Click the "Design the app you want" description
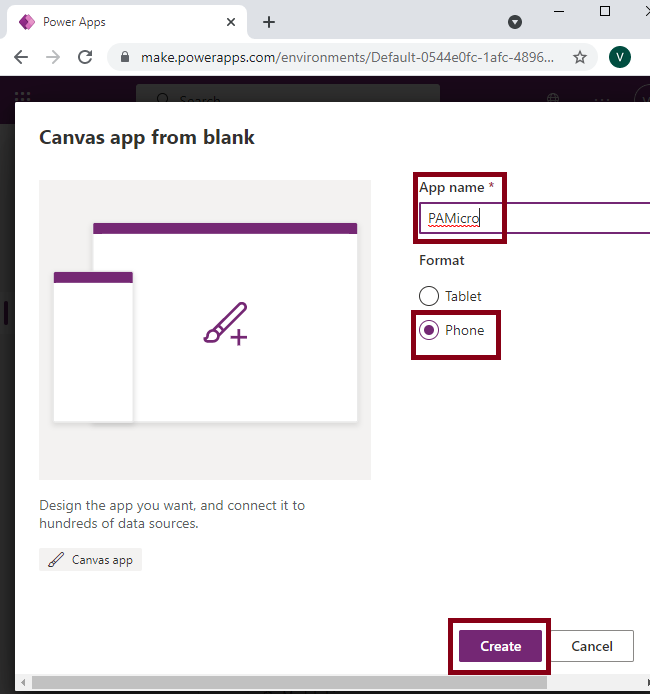This screenshot has height=694, width=650. [x=172, y=514]
